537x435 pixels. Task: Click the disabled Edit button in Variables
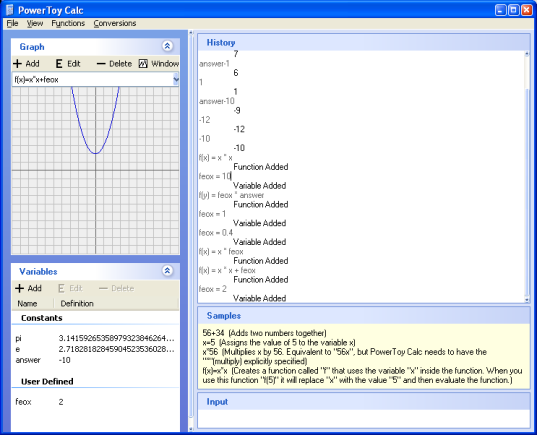pos(70,288)
